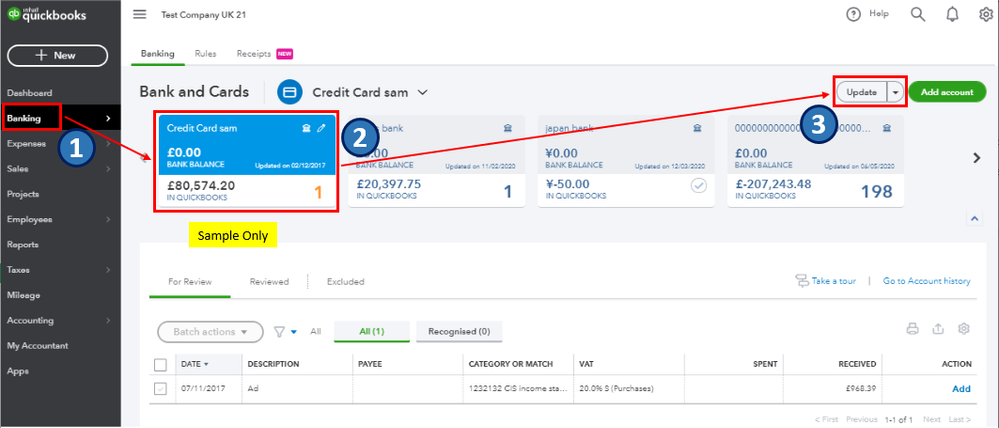Image resolution: width=999 pixels, height=428 pixels.
Task: Click the QuickBooks logo
Action: coord(46,15)
